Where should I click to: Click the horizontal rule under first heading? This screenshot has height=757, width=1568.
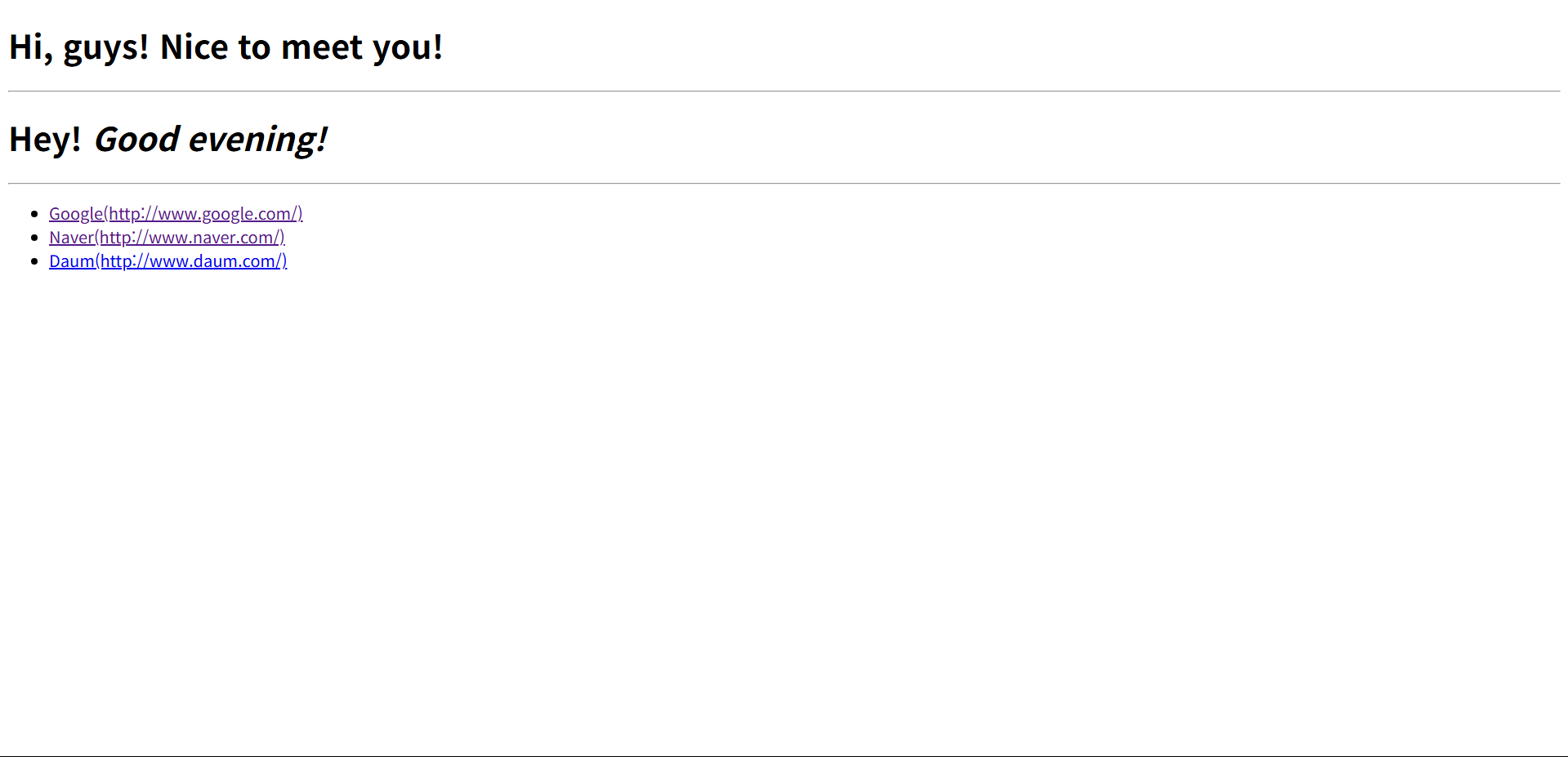coord(784,91)
